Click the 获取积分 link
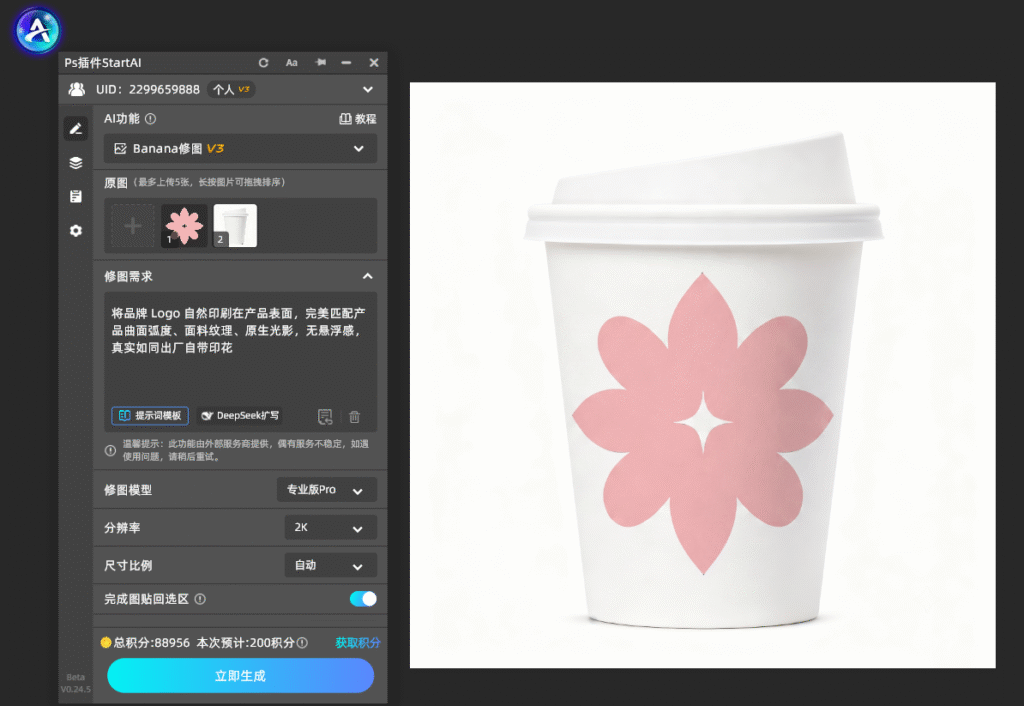 [x=357, y=643]
